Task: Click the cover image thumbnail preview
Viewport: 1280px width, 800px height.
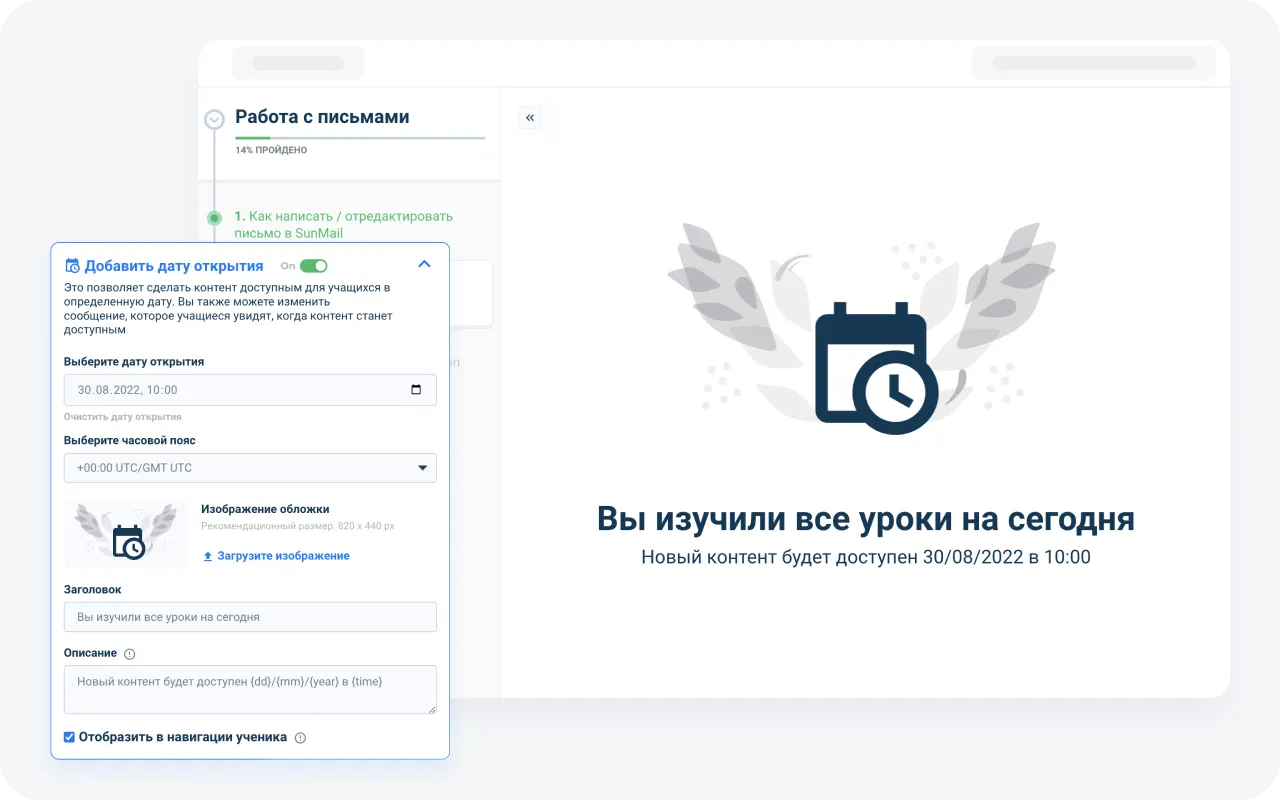Action: (x=126, y=535)
